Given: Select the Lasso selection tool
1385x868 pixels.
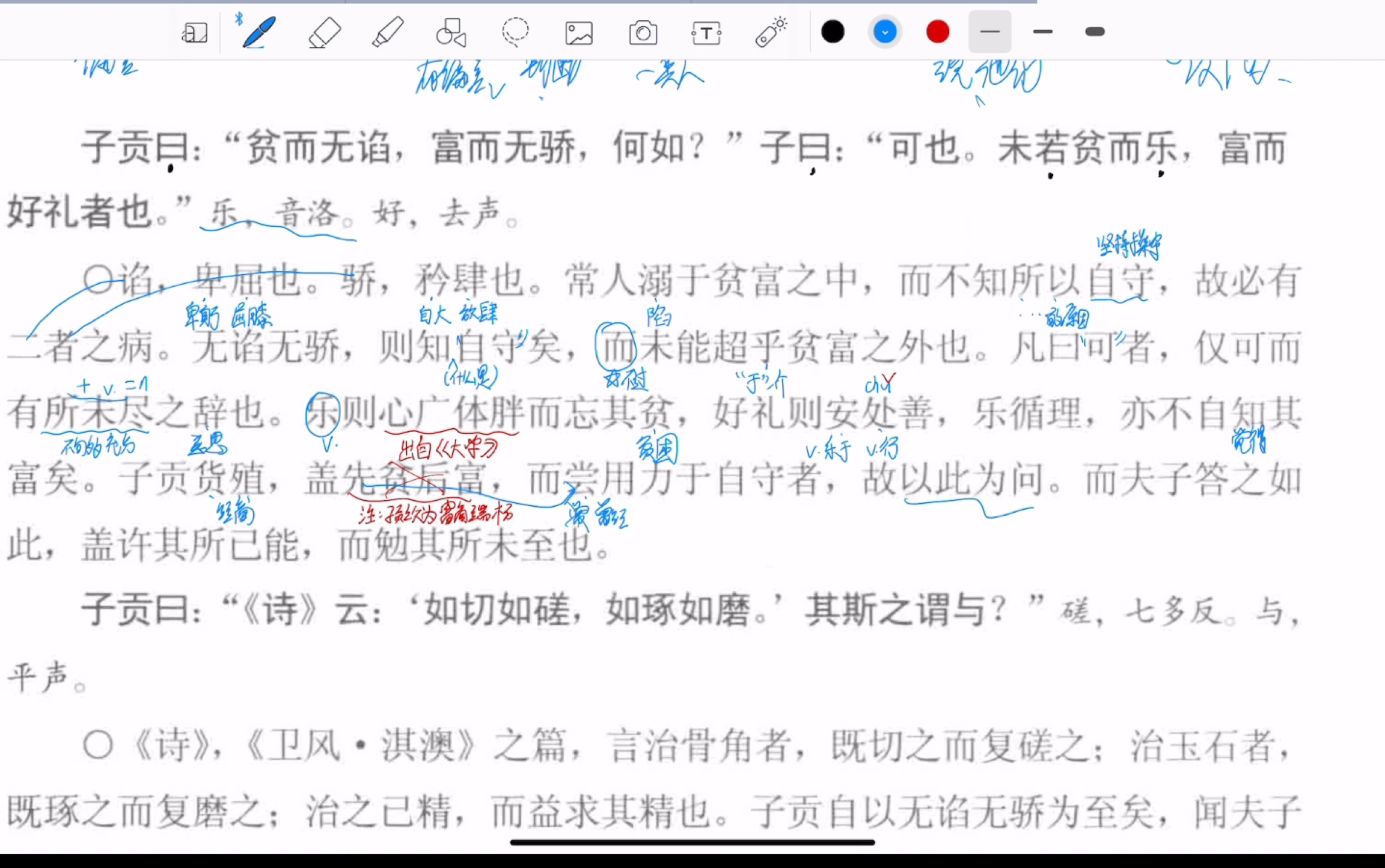Looking at the screenshot, I should (x=515, y=32).
